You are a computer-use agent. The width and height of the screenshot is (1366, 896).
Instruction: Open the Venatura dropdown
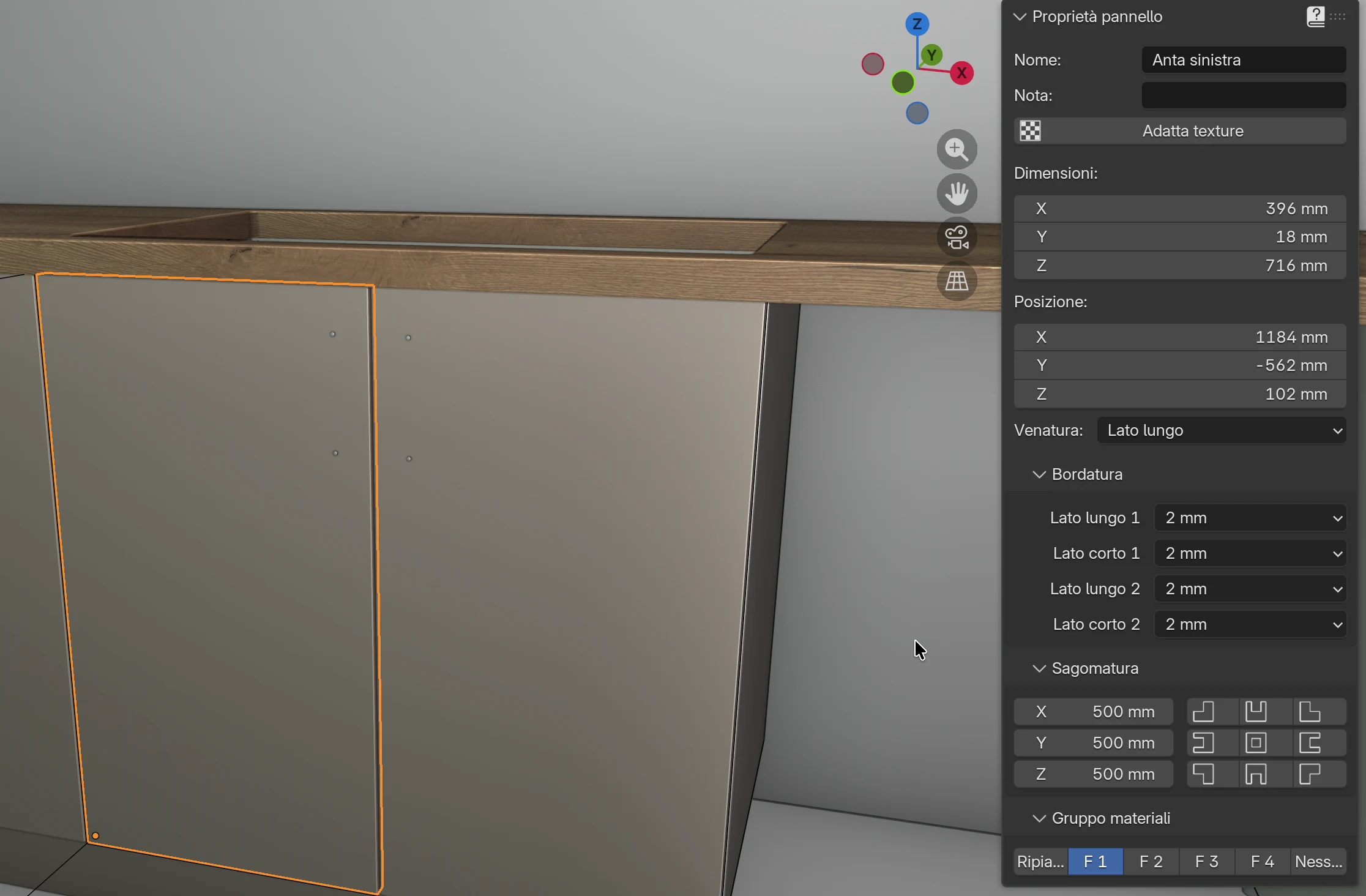1222,430
